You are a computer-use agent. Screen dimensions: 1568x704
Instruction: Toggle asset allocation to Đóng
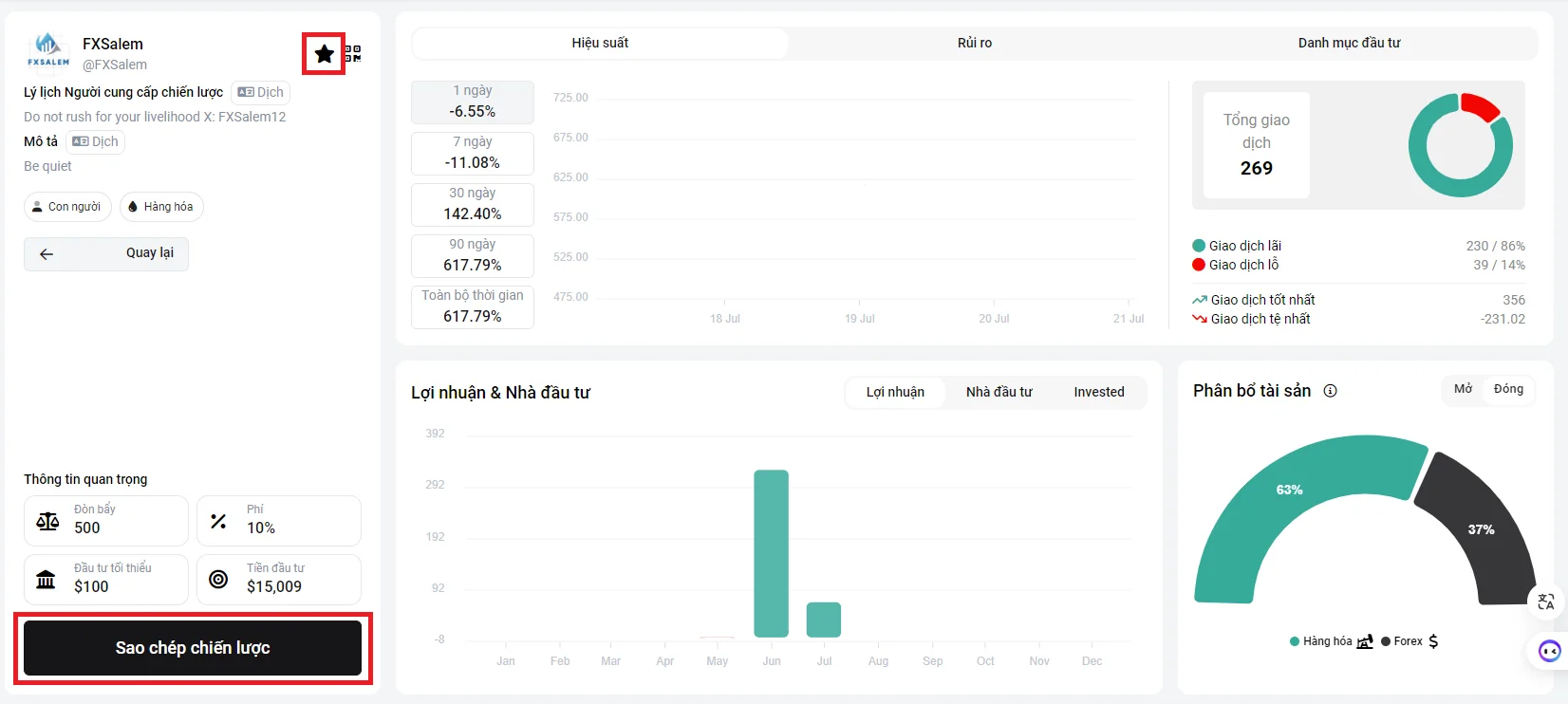(1508, 389)
